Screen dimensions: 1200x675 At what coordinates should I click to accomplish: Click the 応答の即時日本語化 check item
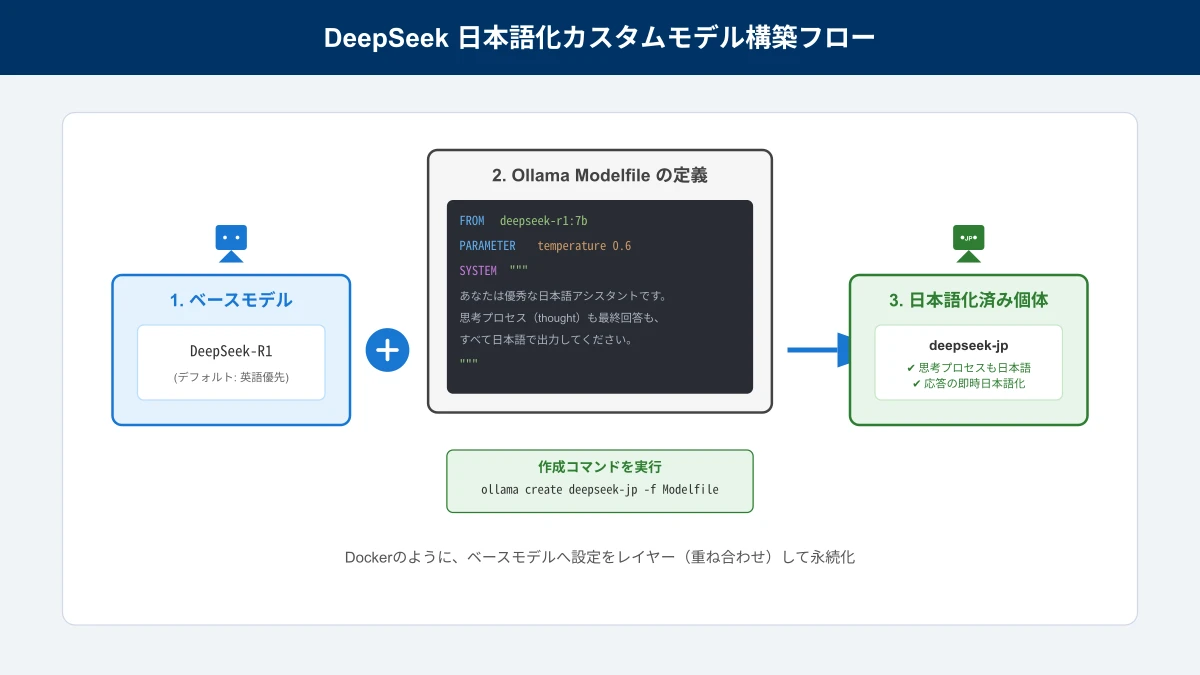coord(968,383)
